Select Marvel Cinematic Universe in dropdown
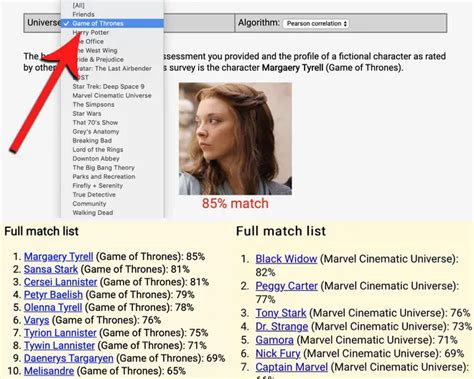 (x=112, y=95)
